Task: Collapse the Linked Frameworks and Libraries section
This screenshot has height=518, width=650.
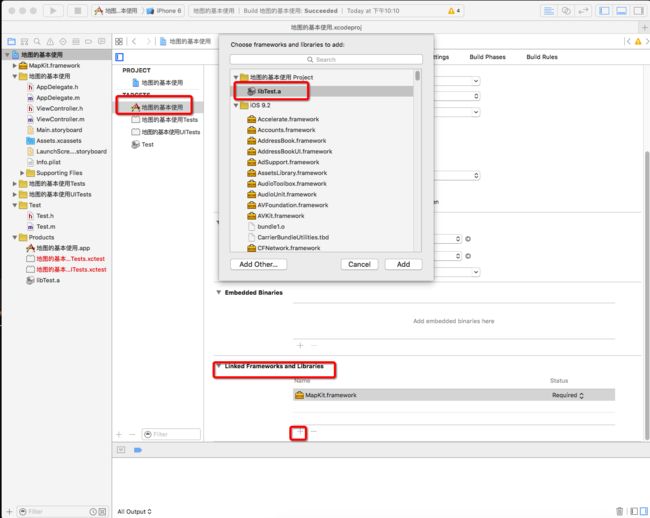Action: click(218, 366)
